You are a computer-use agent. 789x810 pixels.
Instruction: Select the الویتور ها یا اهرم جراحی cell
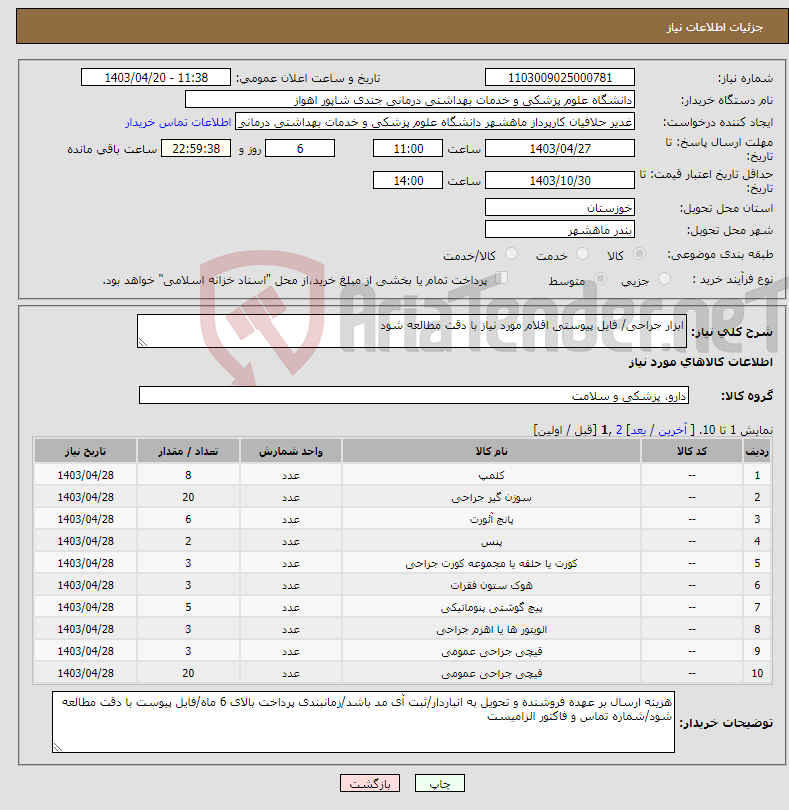click(x=491, y=629)
